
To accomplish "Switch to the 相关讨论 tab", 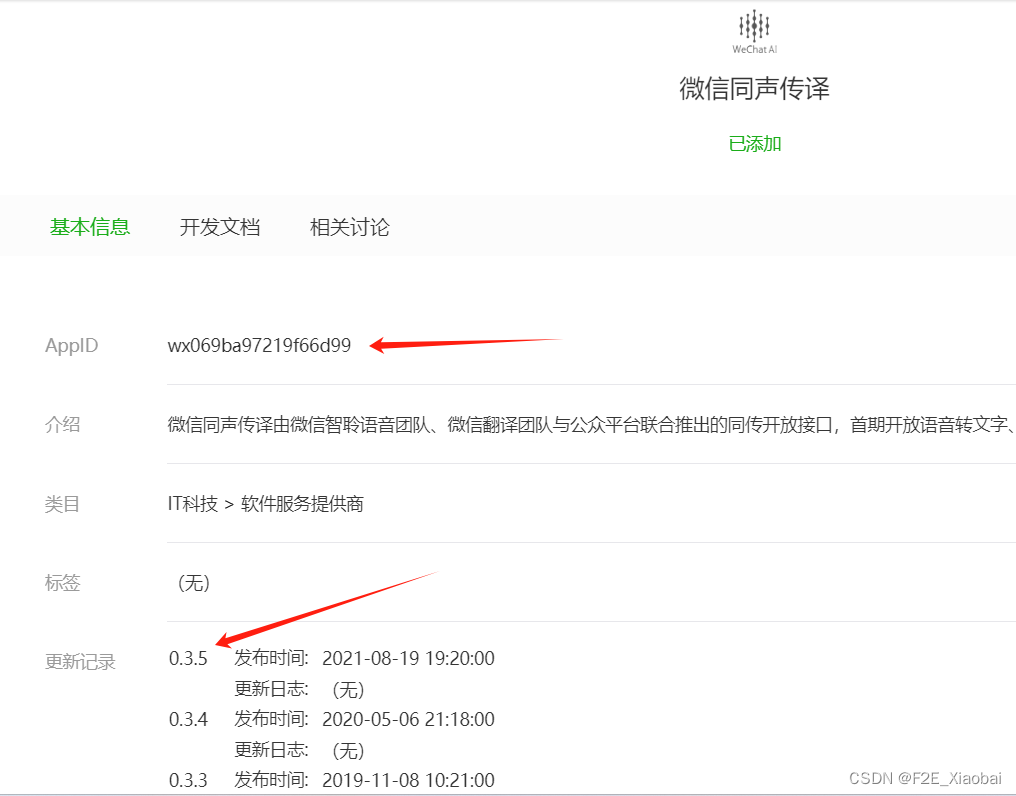I will point(350,227).
